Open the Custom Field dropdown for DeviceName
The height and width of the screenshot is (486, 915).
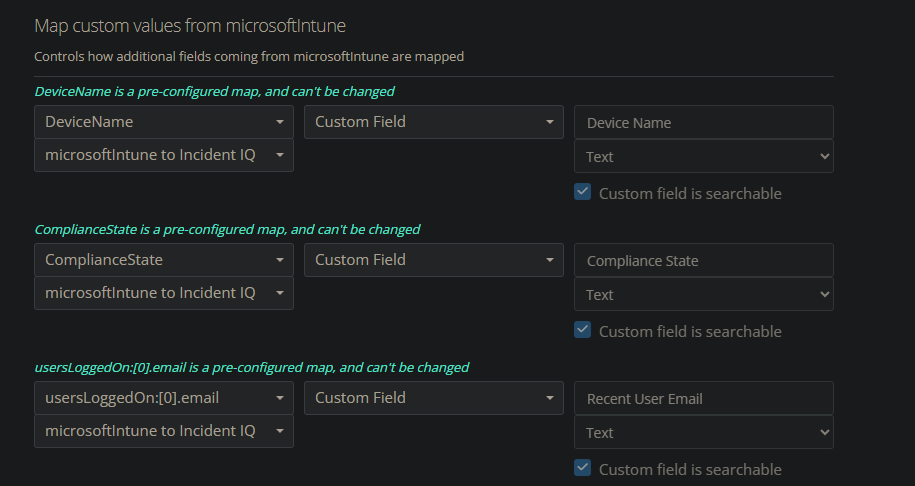tap(434, 122)
